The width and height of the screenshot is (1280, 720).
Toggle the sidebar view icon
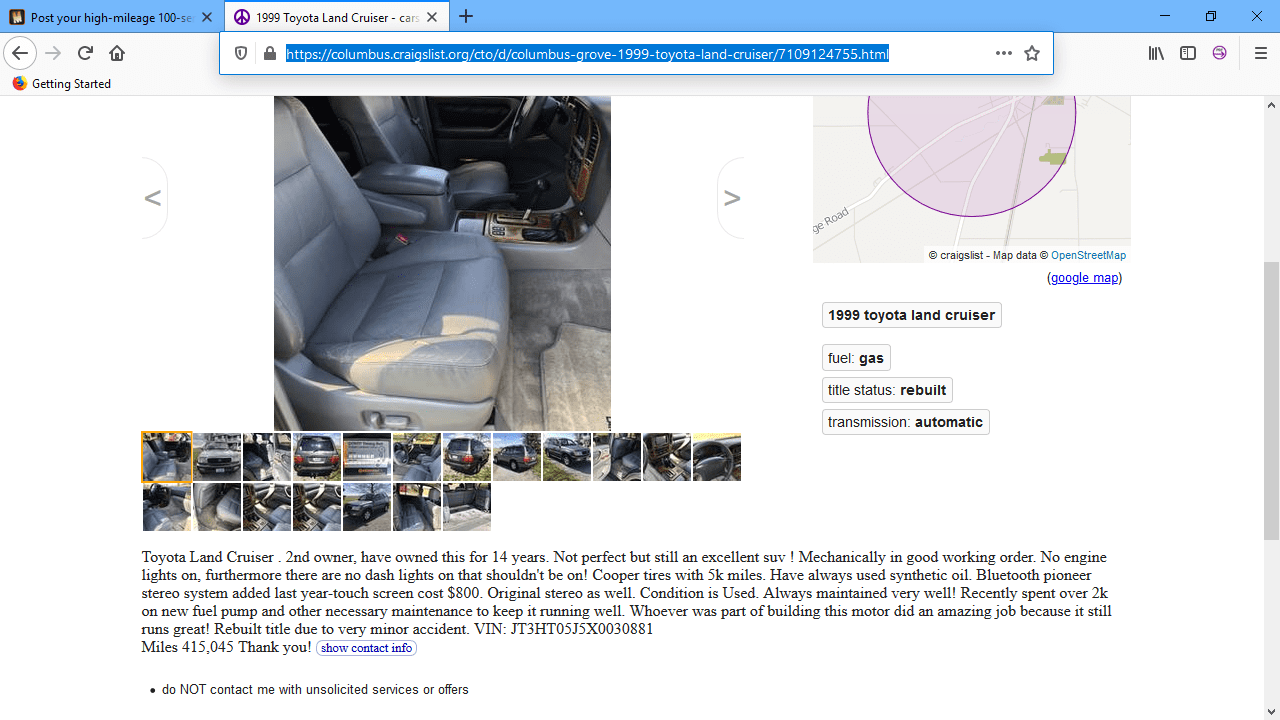click(1188, 53)
